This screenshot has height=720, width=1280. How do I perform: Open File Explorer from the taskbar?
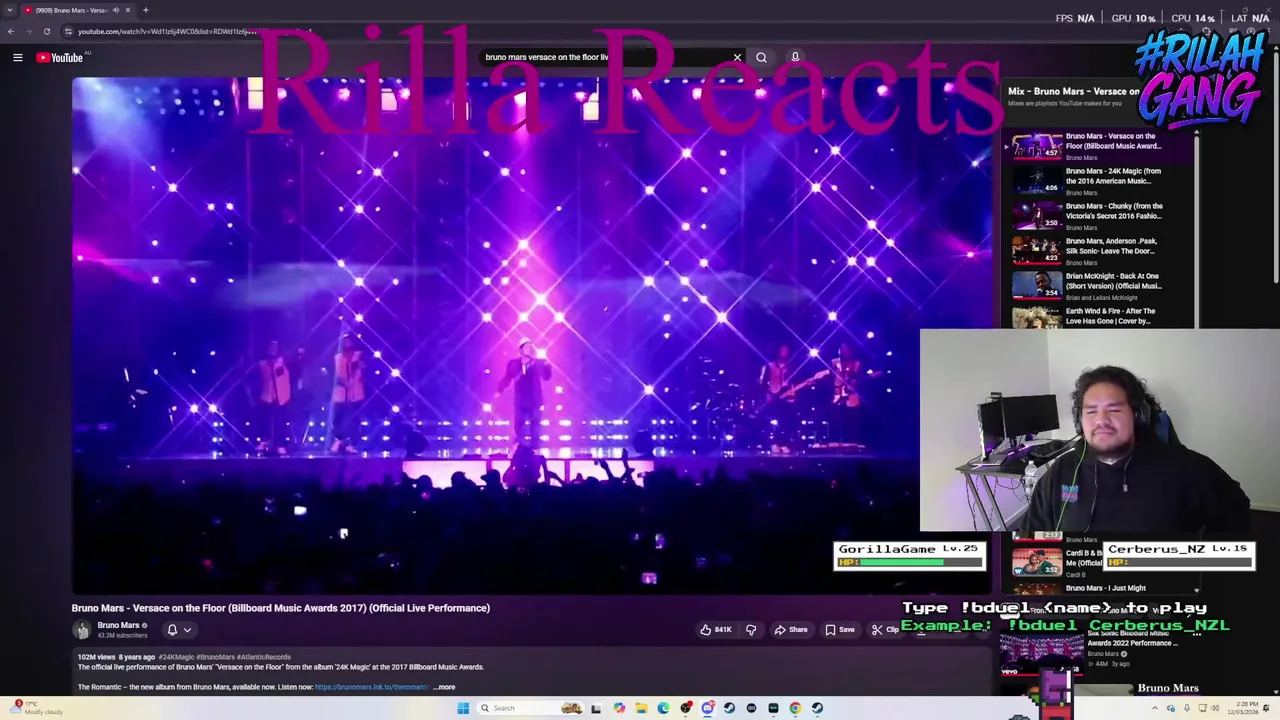click(x=641, y=708)
